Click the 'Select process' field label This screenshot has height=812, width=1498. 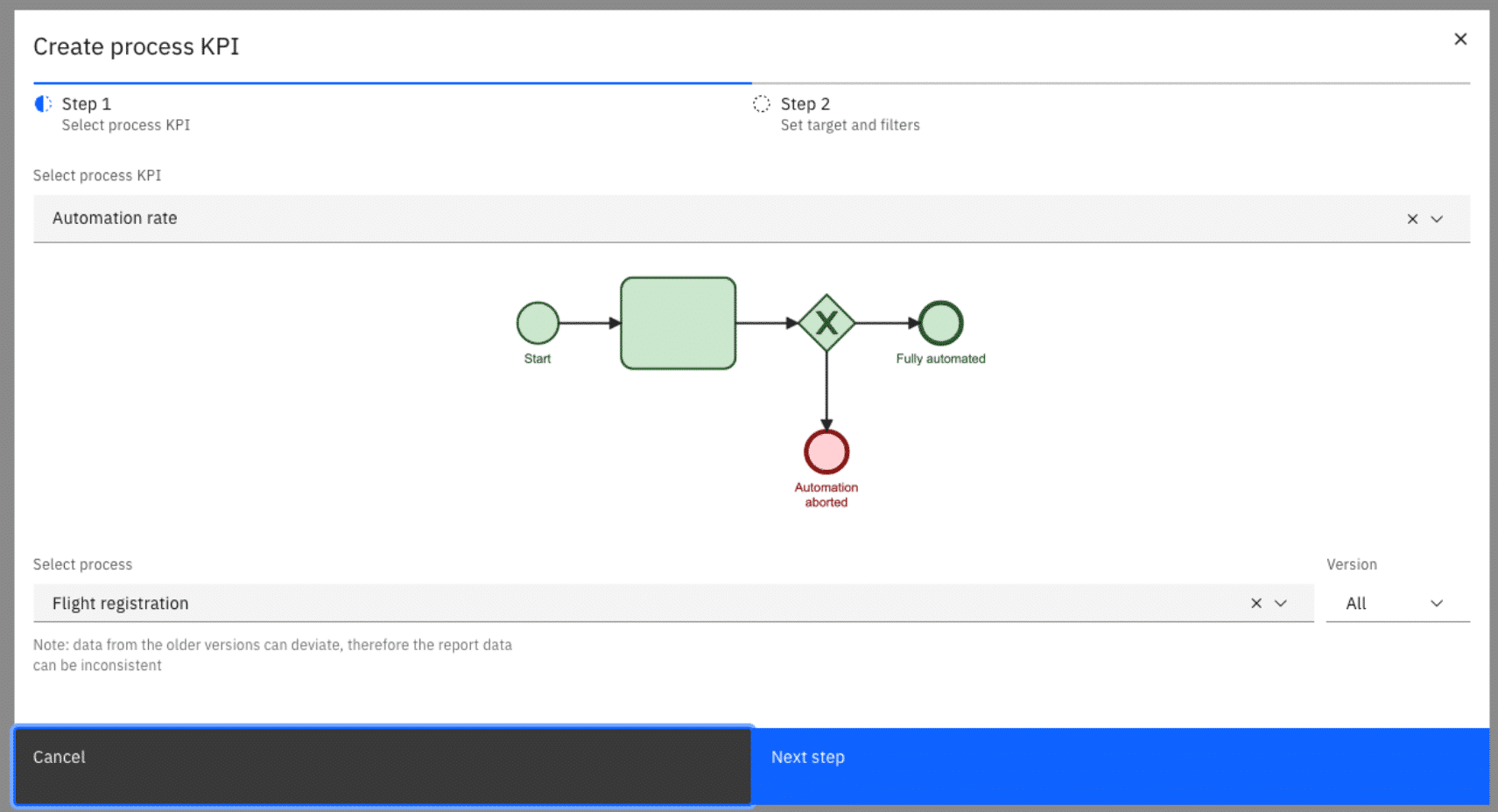(82, 564)
